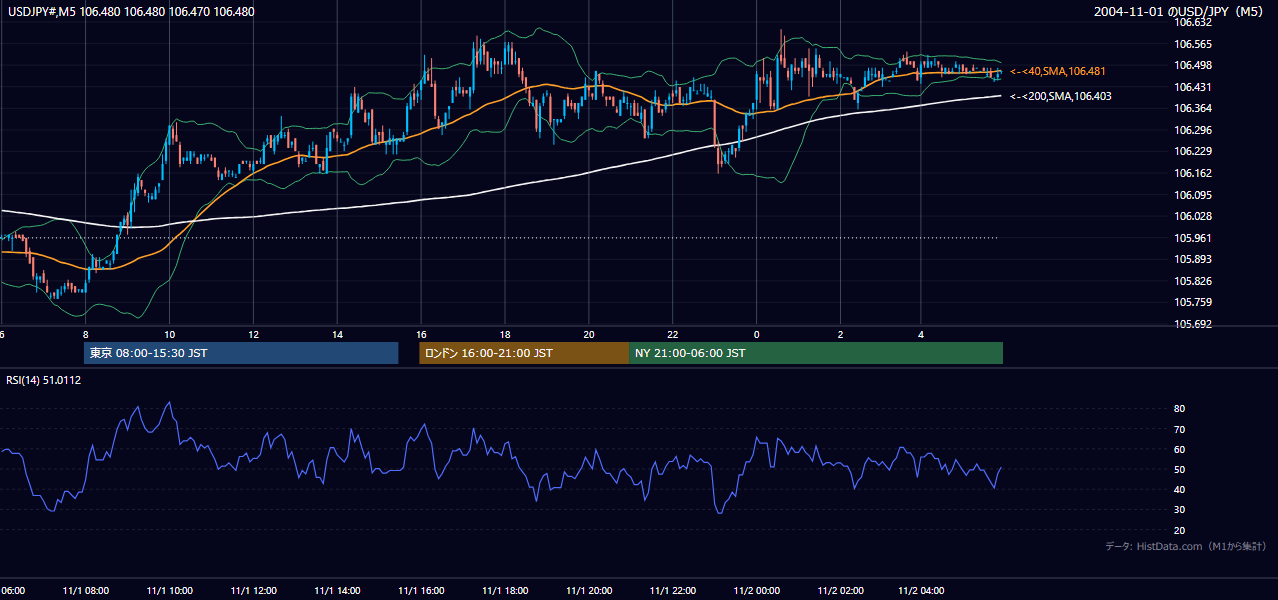Click the 11/2 02:00 bottom time label

click(840, 590)
